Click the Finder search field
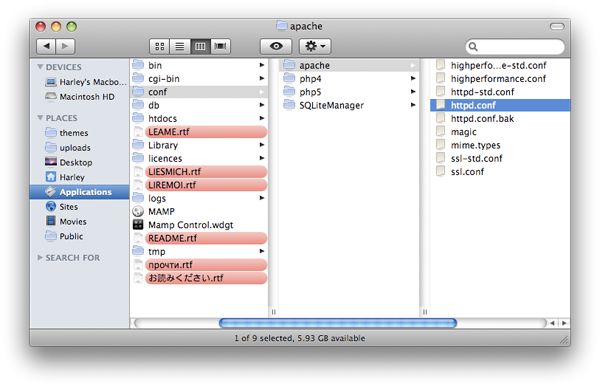Image resolution: width=600 pixels, height=387 pixels. pos(515,47)
